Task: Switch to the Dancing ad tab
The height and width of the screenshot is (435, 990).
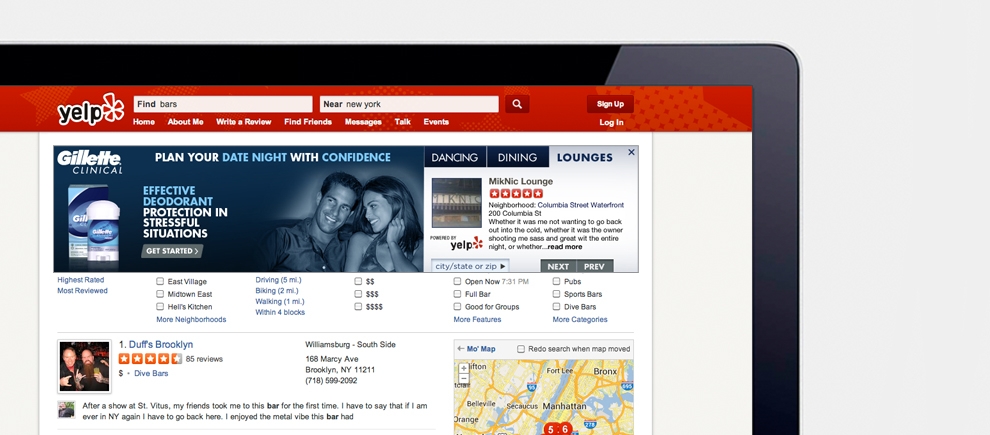Action: pyautogui.click(x=455, y=158)
